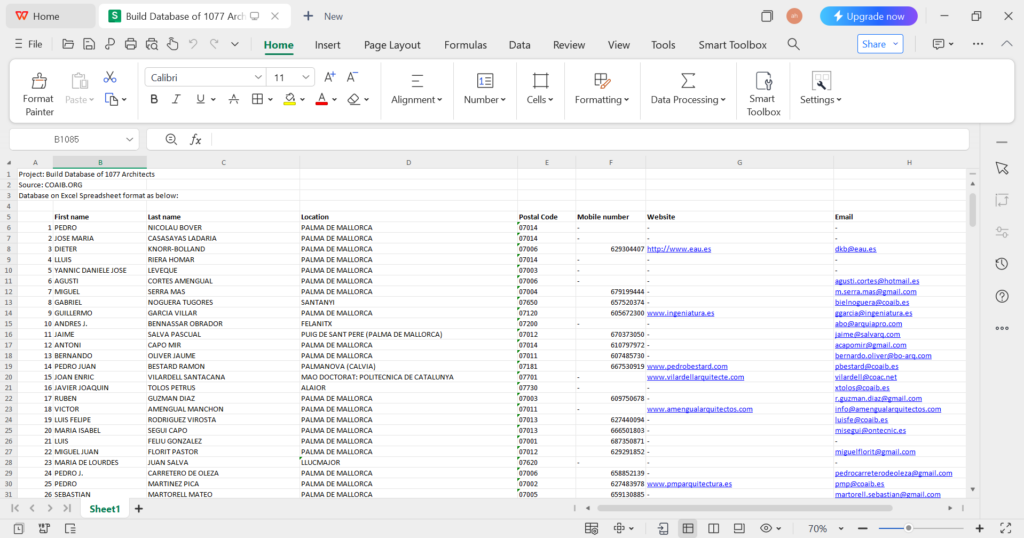Click the Cut scissors icon
Screen dimensions: 1024x538
(110, 78)
